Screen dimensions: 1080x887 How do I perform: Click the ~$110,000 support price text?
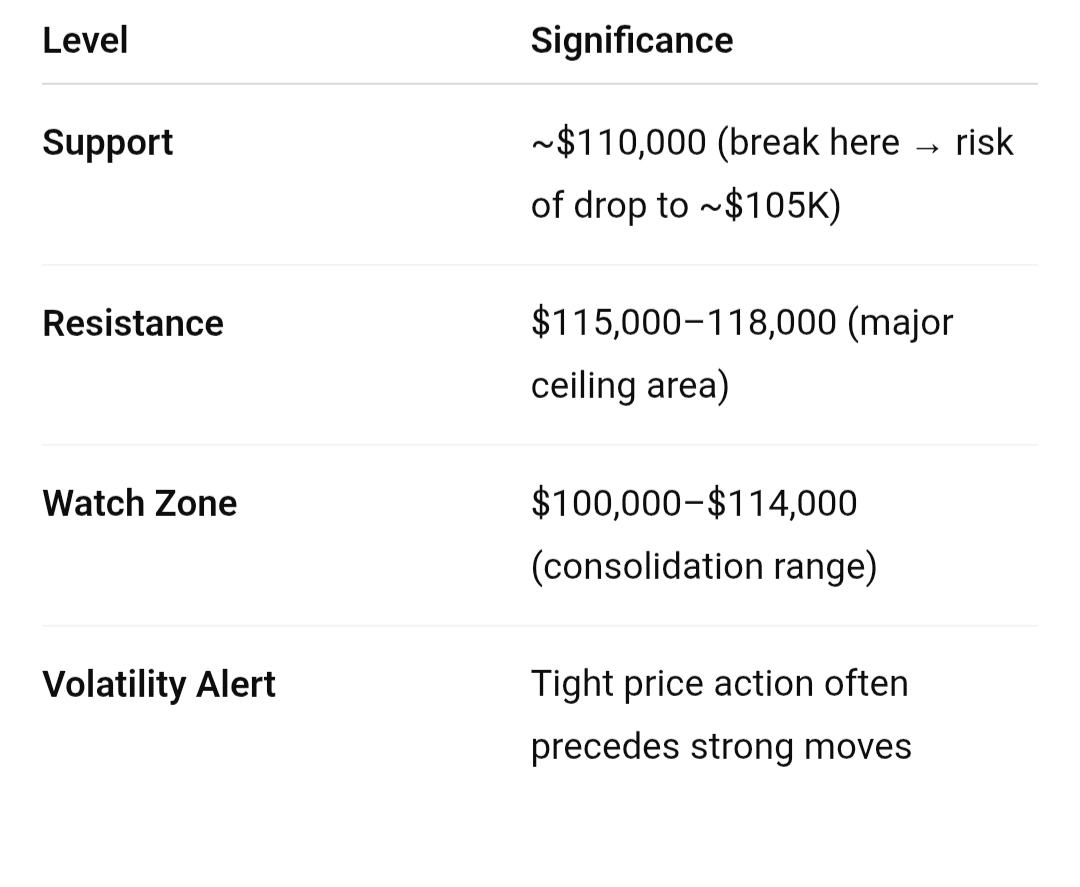coord(619,143)
